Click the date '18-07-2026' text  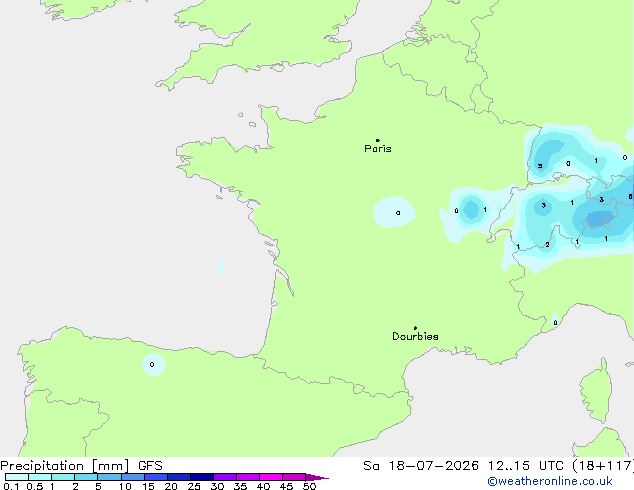click(x=434, y=466)
